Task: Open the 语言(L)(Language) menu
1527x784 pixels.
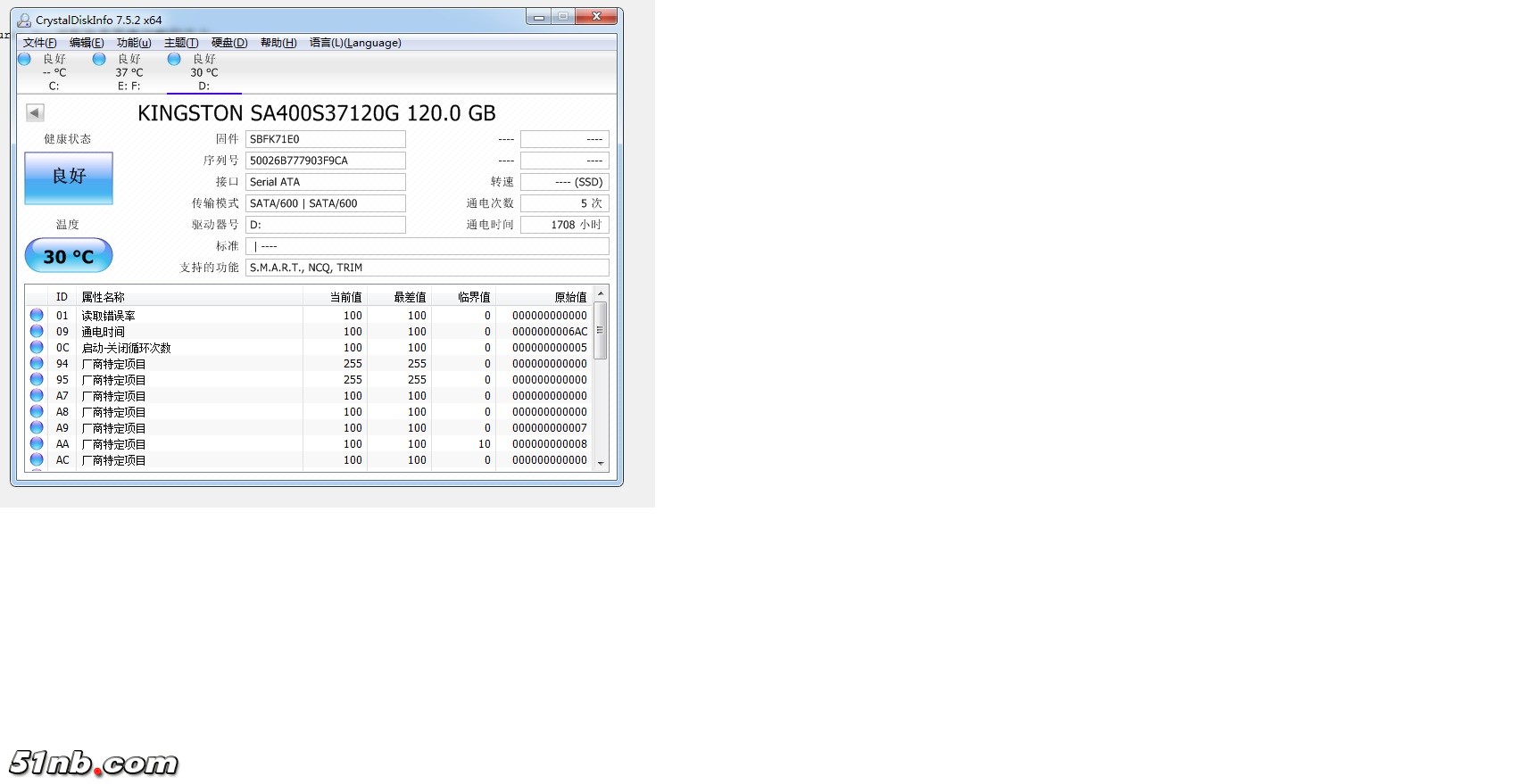Action: (x=355, y=43)
